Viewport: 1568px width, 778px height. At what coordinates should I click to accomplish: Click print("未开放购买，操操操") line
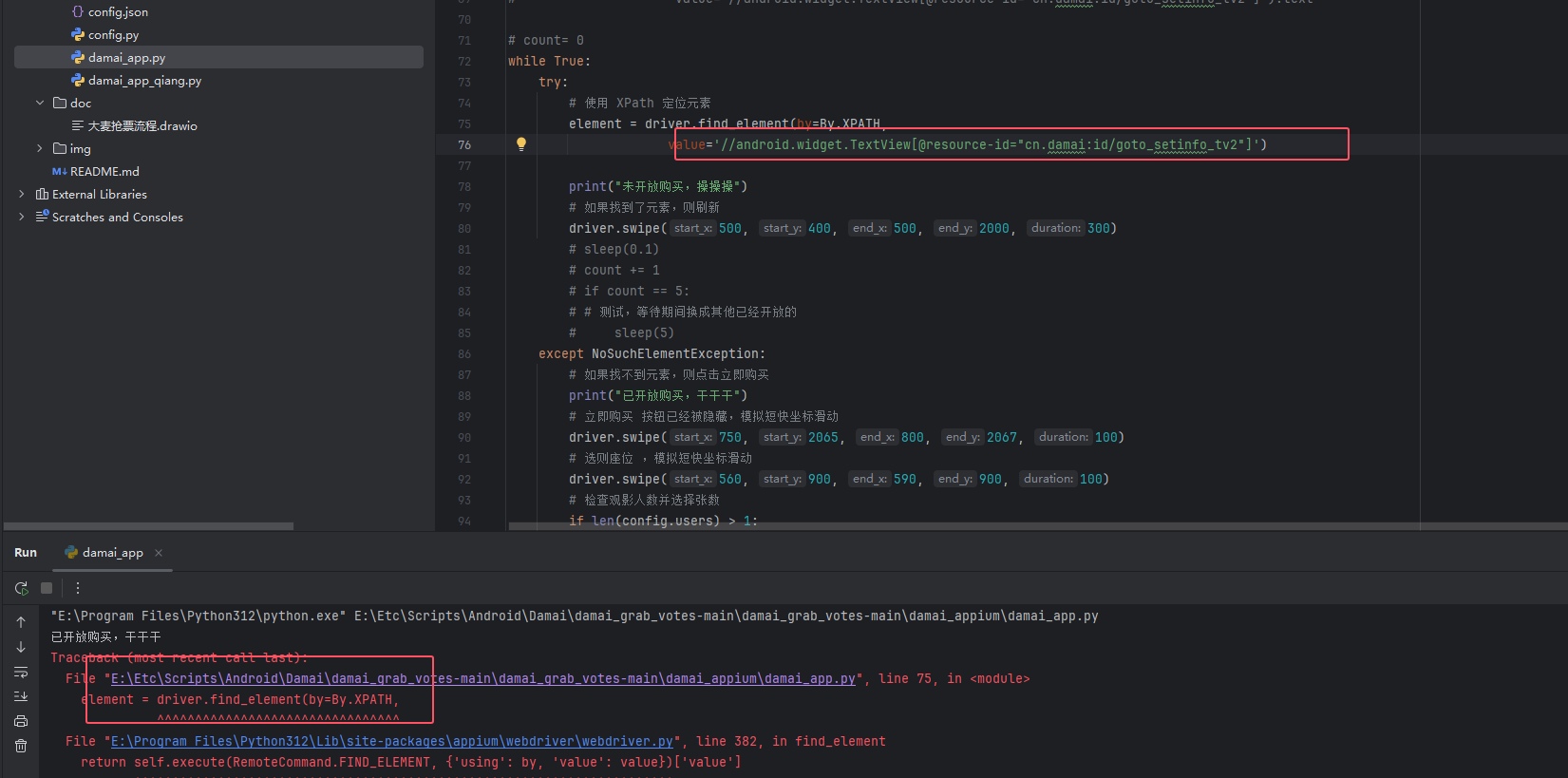point(658,186)
